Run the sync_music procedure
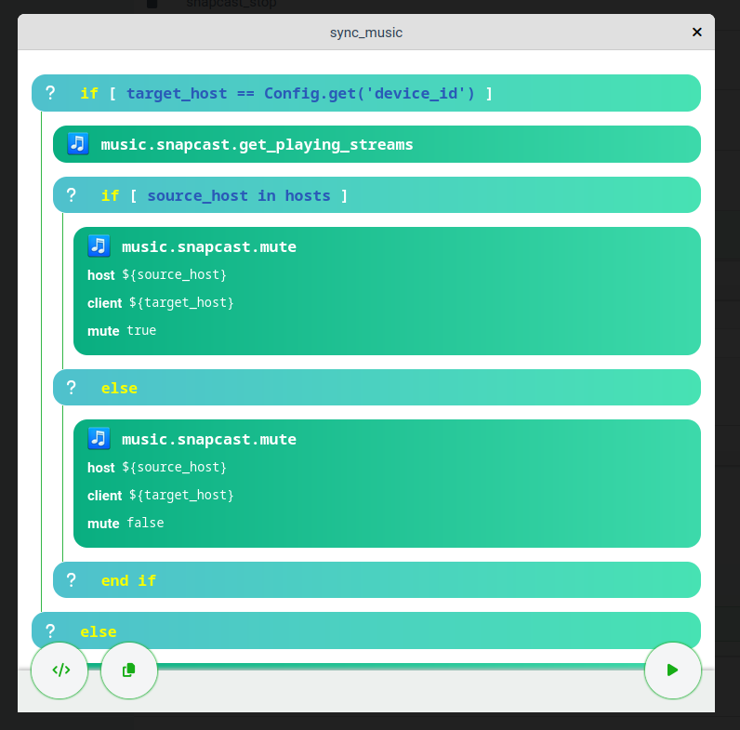 (x=672, y=670)
